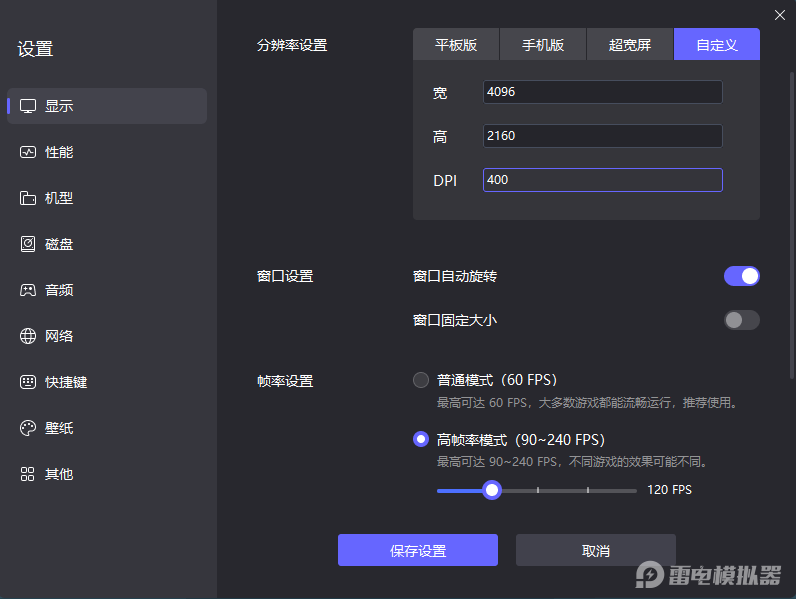This screenshot has width=796, height=599.
Task: Open the 性能 settings section
Action: coord(107,152)
